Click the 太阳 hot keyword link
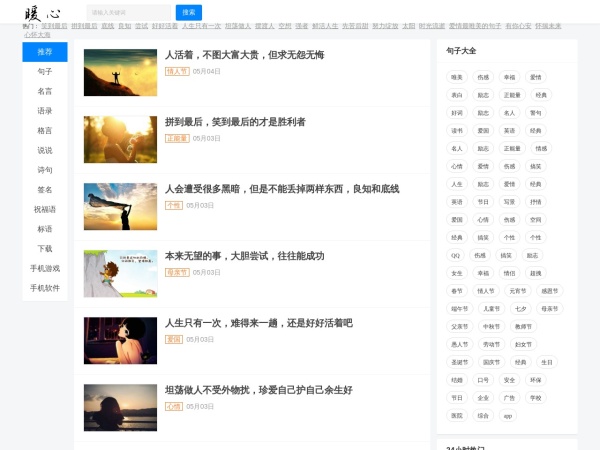600x450 pixels. tap(409, 26)
